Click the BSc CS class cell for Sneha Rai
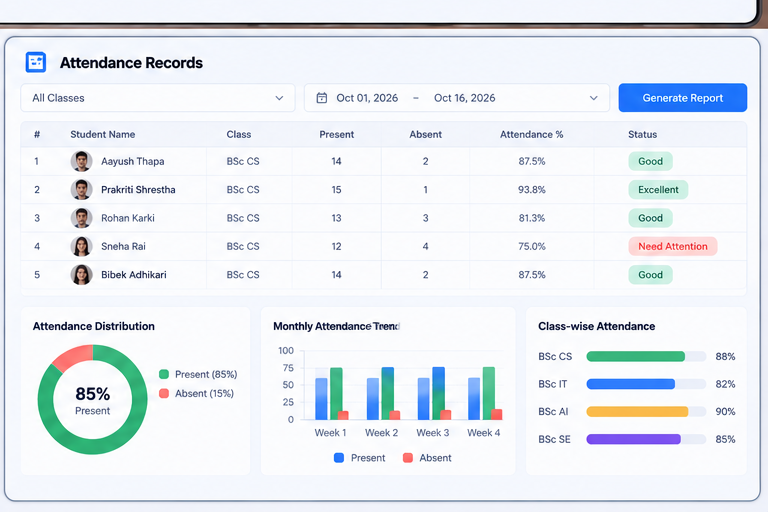The width and height of the screenshot is (768, 512). pyautogui.click(x=243, y=246)
